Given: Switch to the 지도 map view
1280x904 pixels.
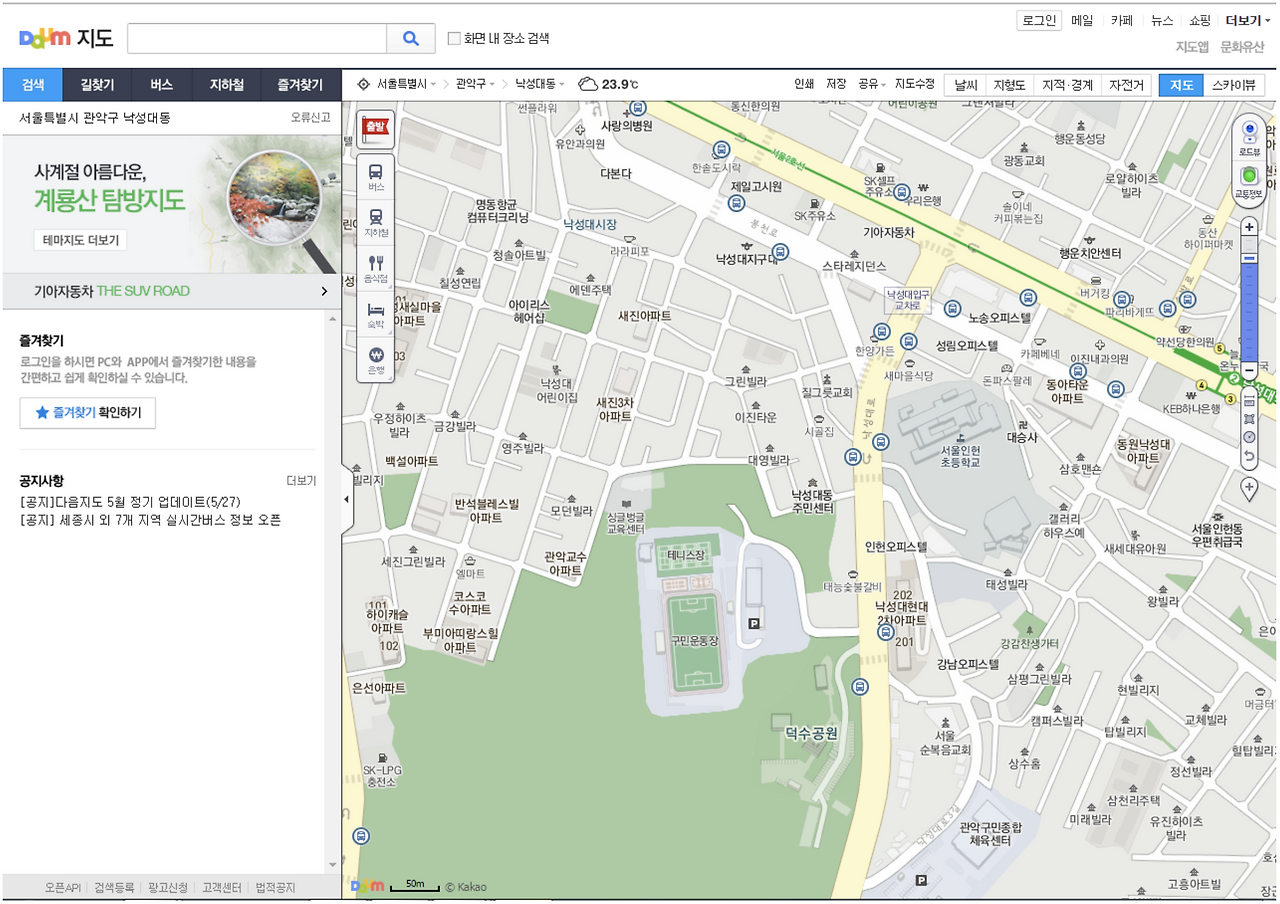Looking at the screenshot, I should (x=1181, y=85).
